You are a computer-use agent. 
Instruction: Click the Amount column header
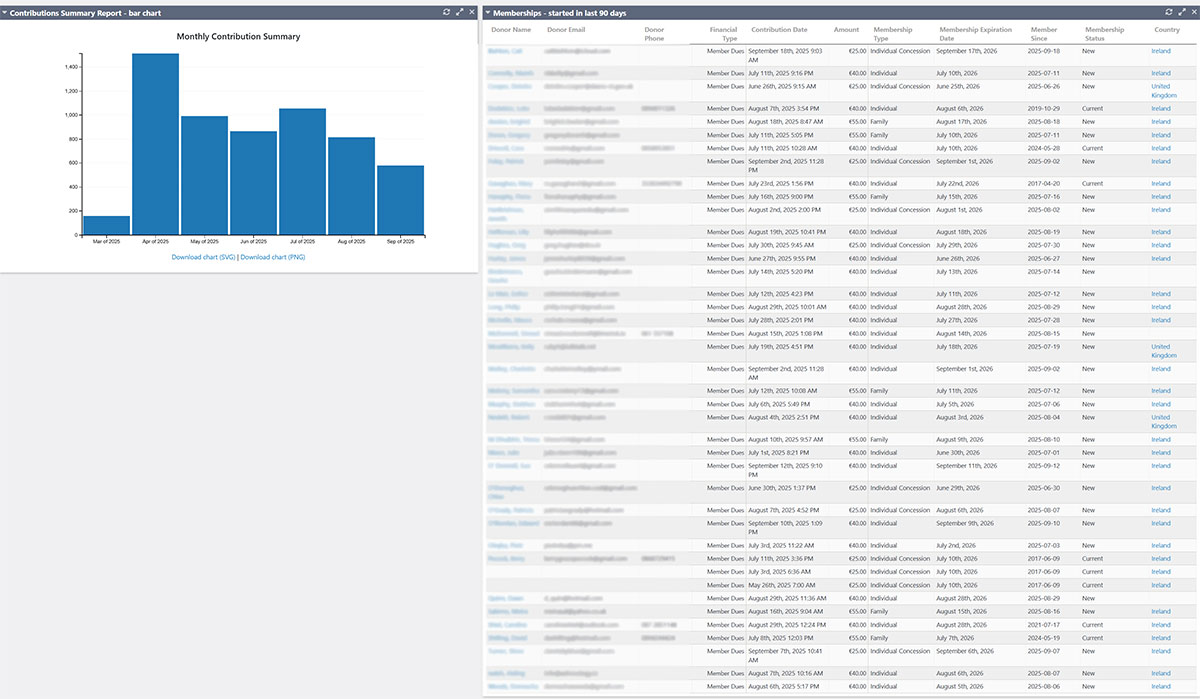pos(846,30)
